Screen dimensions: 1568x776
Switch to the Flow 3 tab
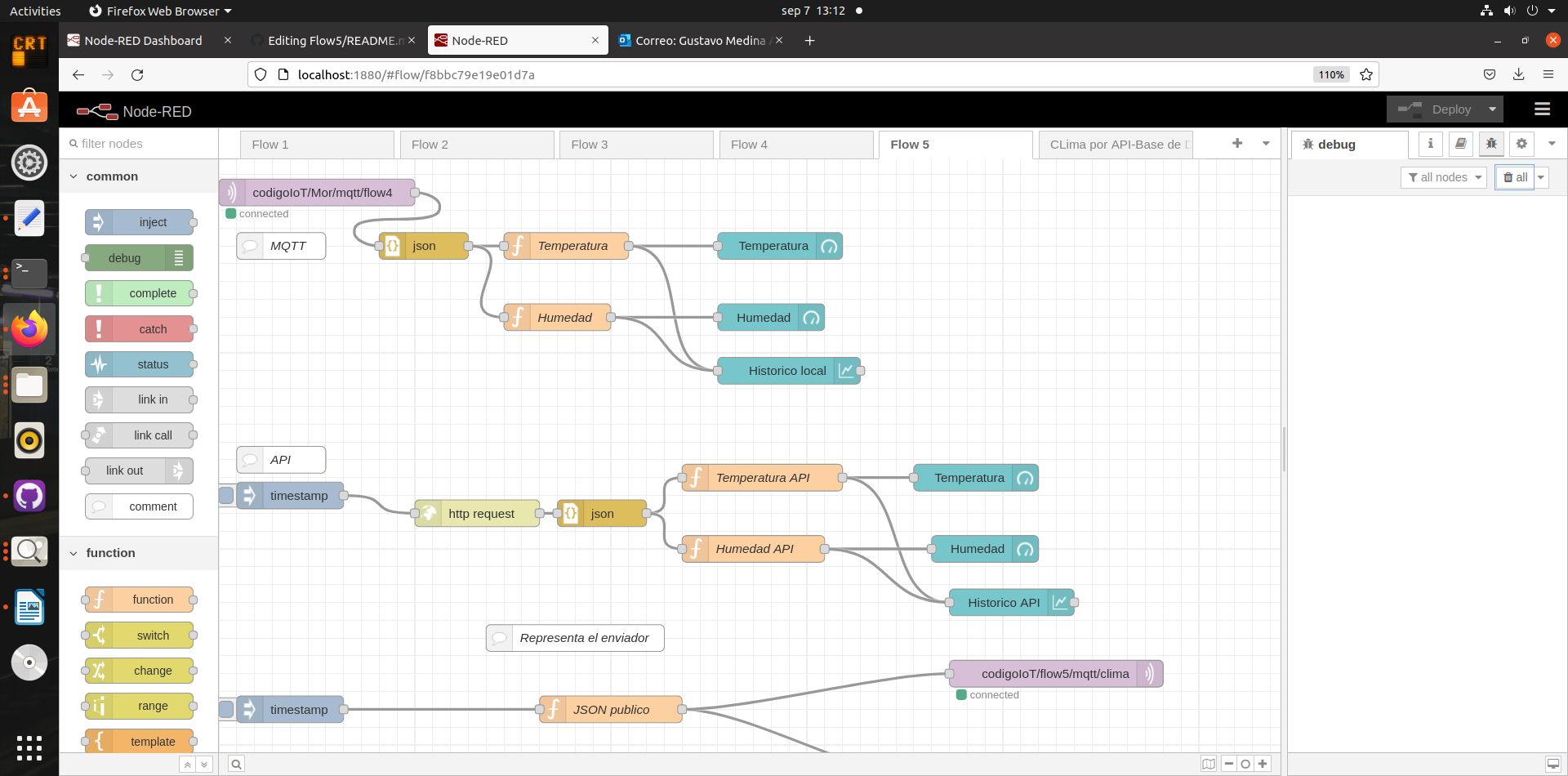click(x=636, y=145)
